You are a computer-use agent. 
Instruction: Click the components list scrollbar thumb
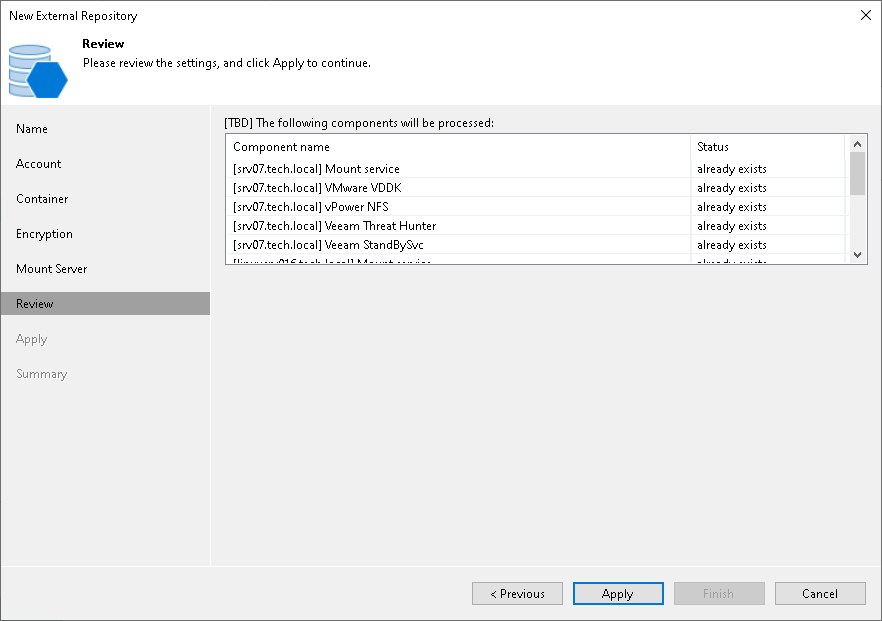[x=857, y=173]
